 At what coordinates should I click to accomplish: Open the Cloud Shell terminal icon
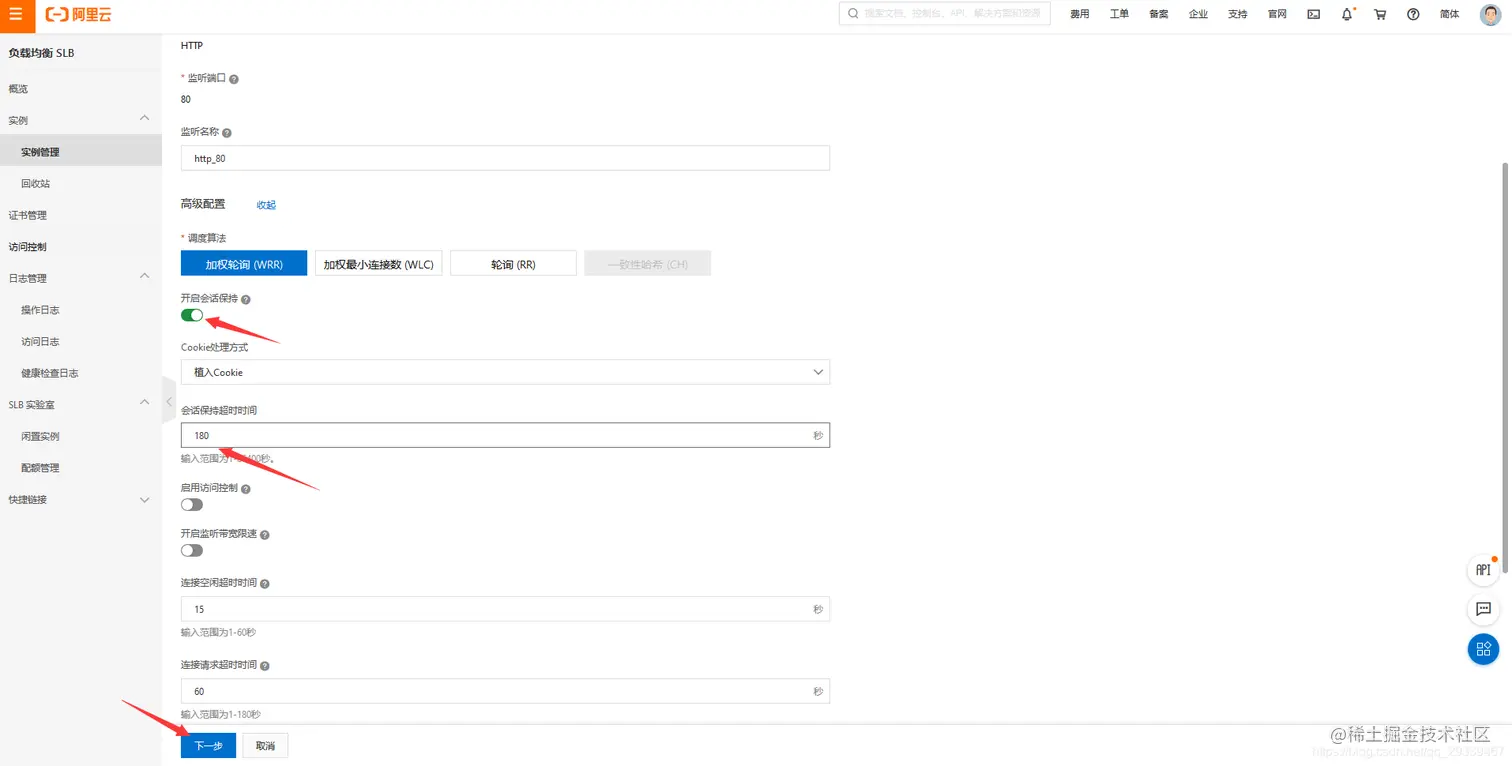point(1314,14)
